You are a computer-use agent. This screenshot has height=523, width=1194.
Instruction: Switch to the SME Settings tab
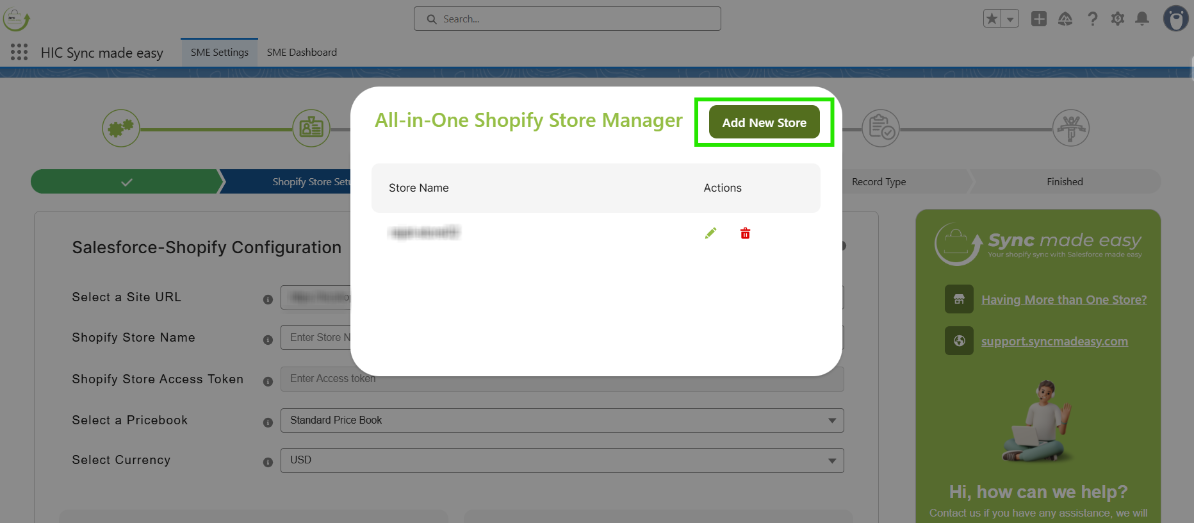click(x=219, y=53)
